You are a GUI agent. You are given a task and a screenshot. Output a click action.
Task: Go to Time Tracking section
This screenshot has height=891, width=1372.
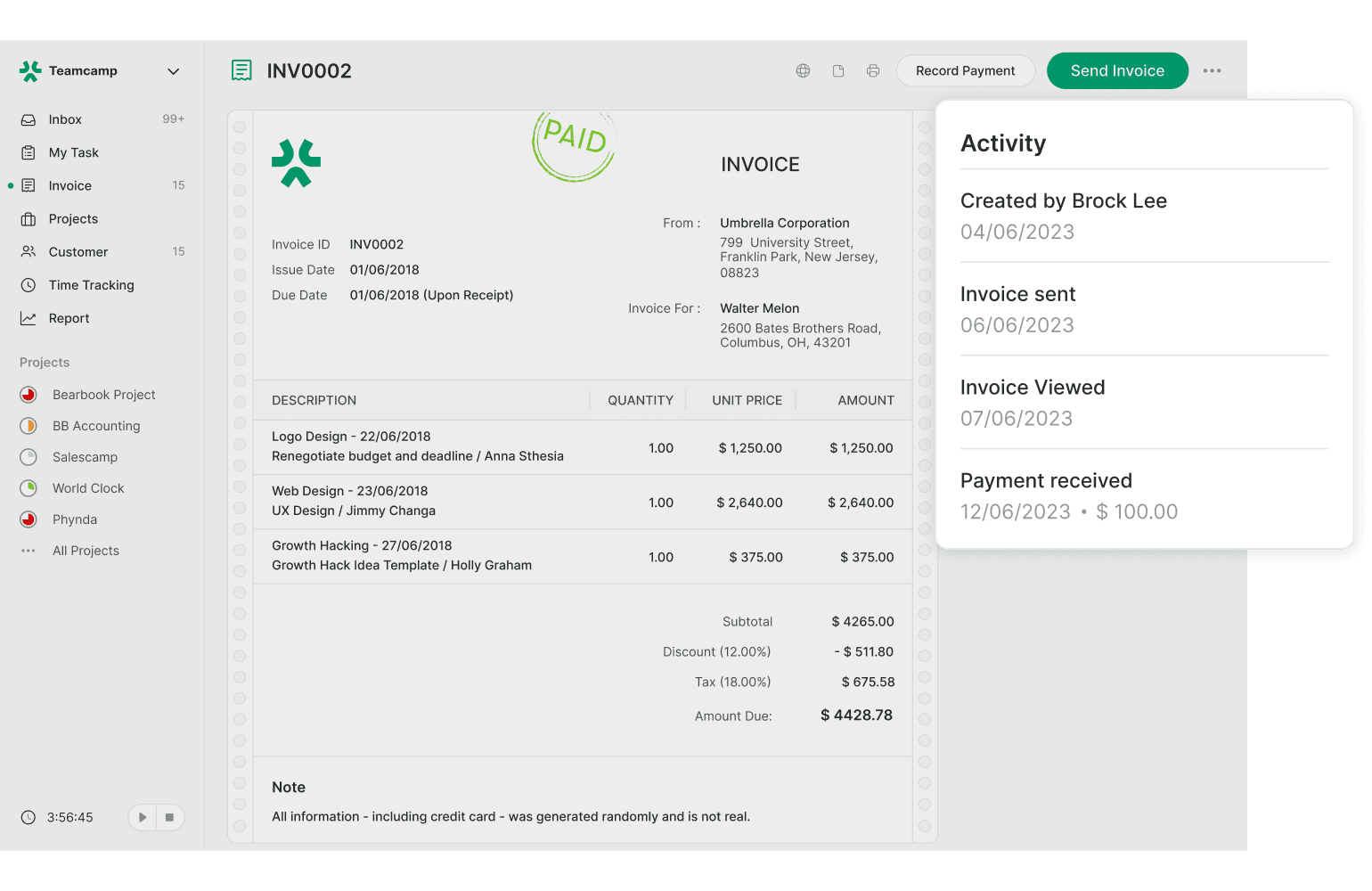[91, 285]
